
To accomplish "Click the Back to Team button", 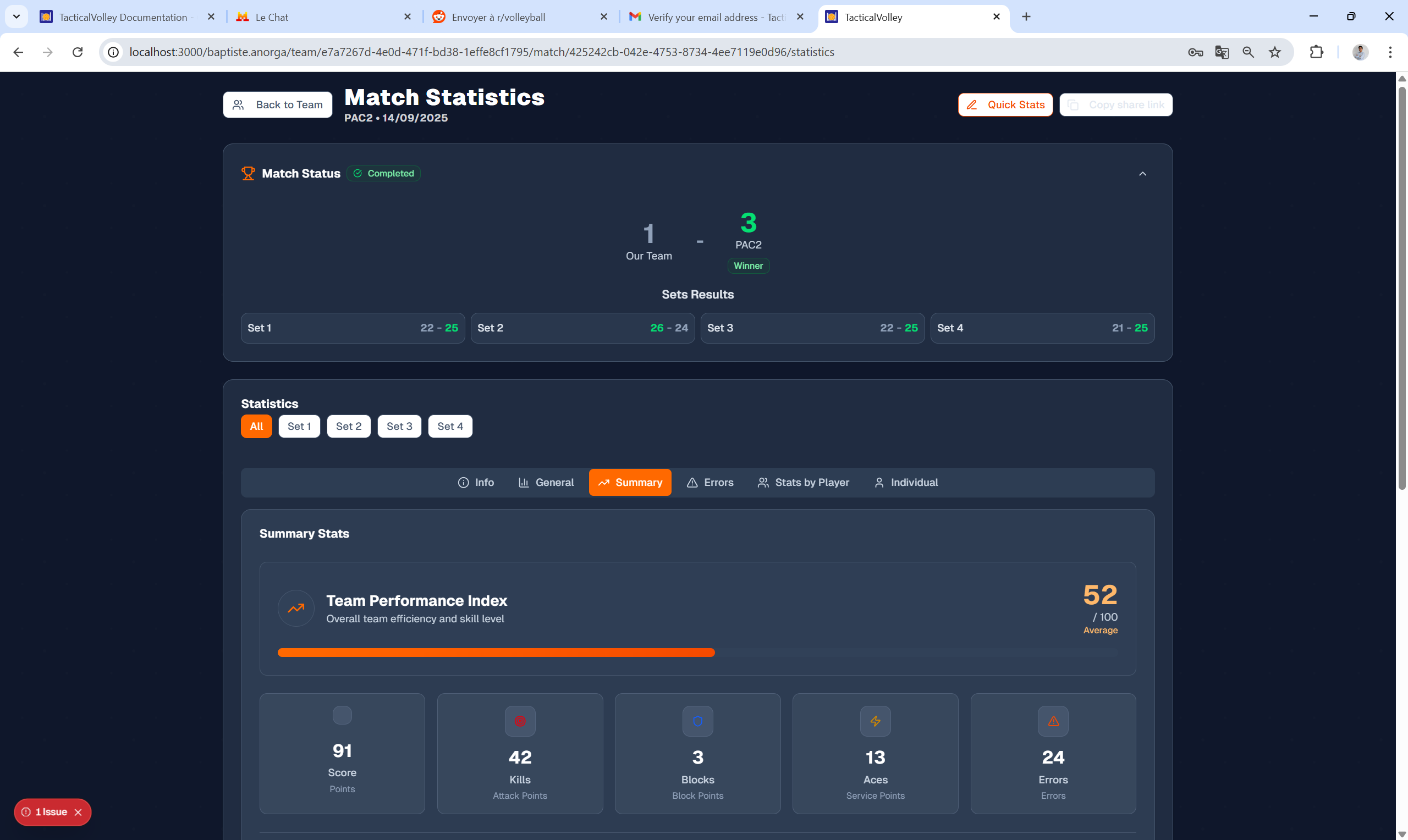I will coord(277,104).
